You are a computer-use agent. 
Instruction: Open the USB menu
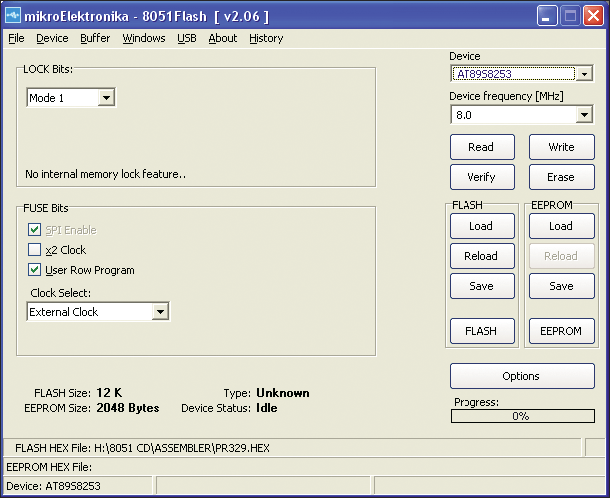click(x=187, y=38)
